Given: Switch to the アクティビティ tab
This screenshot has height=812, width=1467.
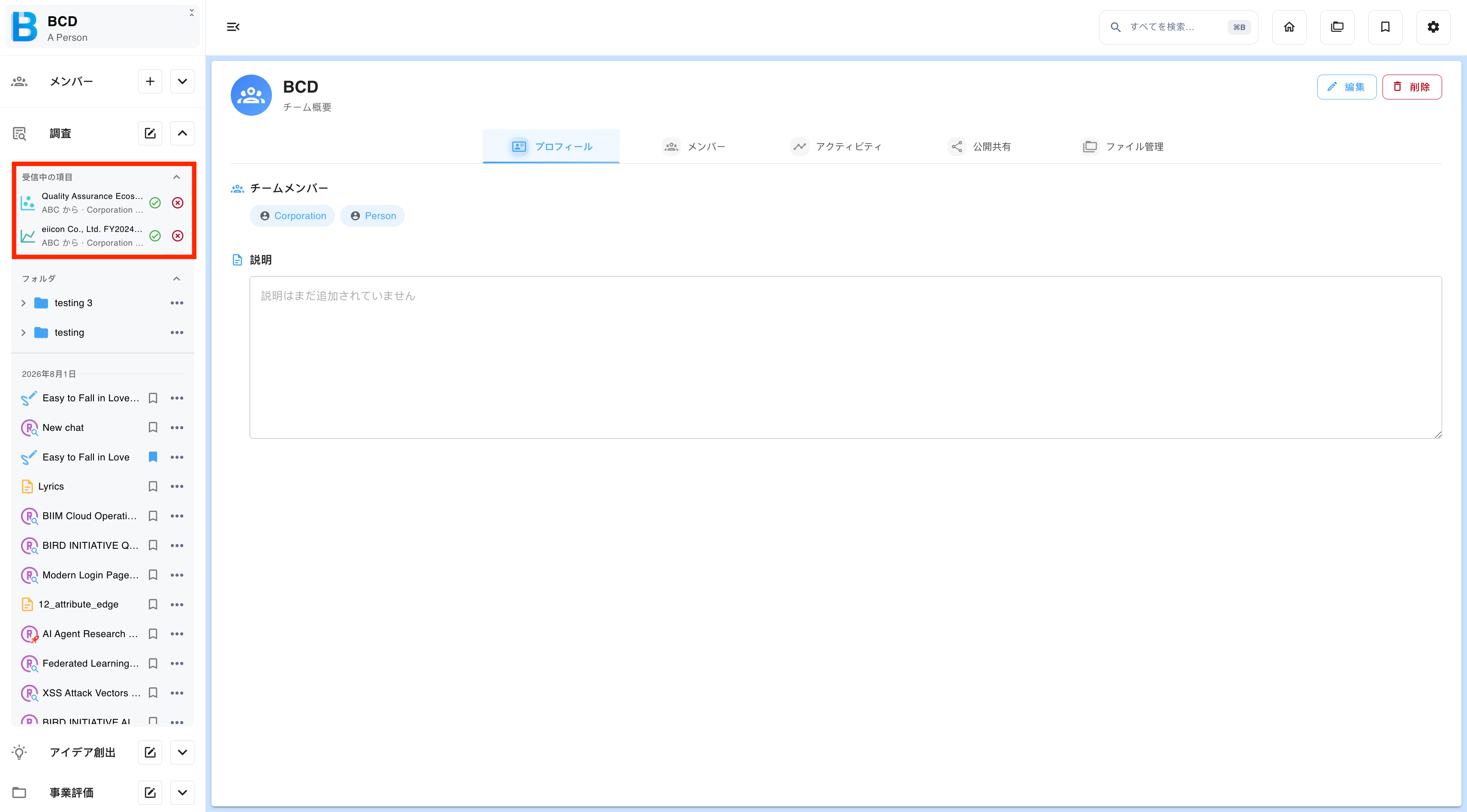Looking at the screenshot, I should [x=836, y=146].
